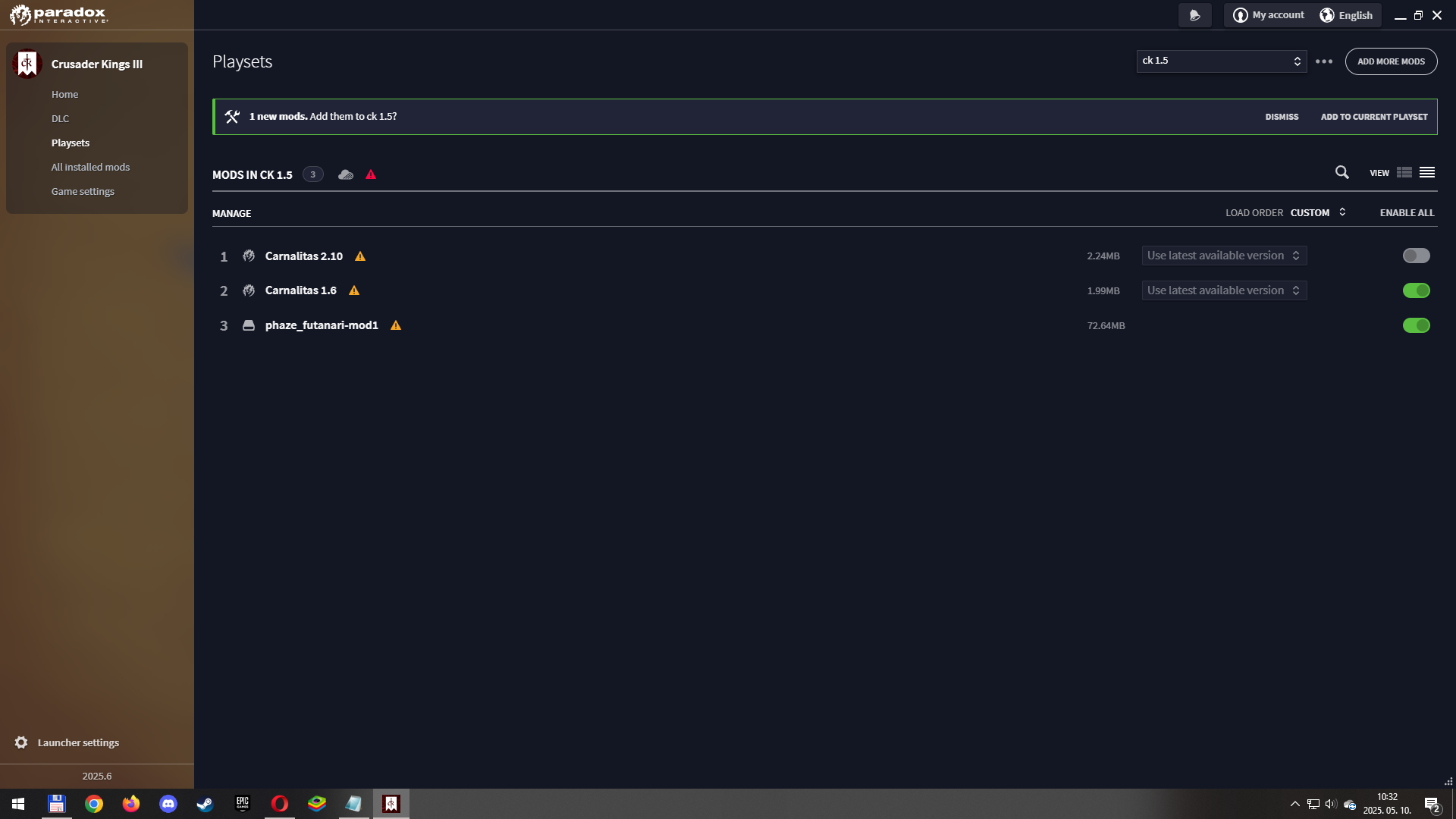The width and height of the screenshot is (1456, 819).
Task: Open Game settings
Action: (x=83, y=192)
